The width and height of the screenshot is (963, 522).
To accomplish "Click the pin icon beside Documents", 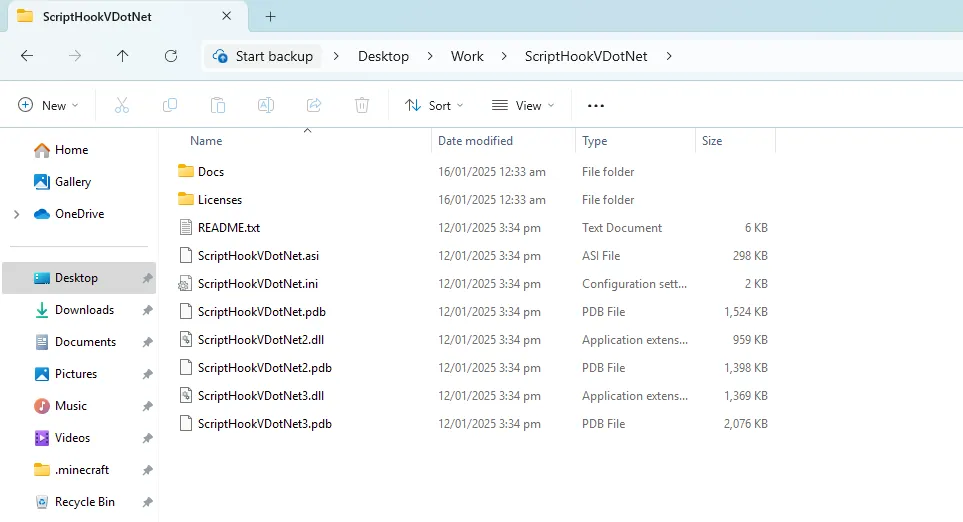I will 147,342.
